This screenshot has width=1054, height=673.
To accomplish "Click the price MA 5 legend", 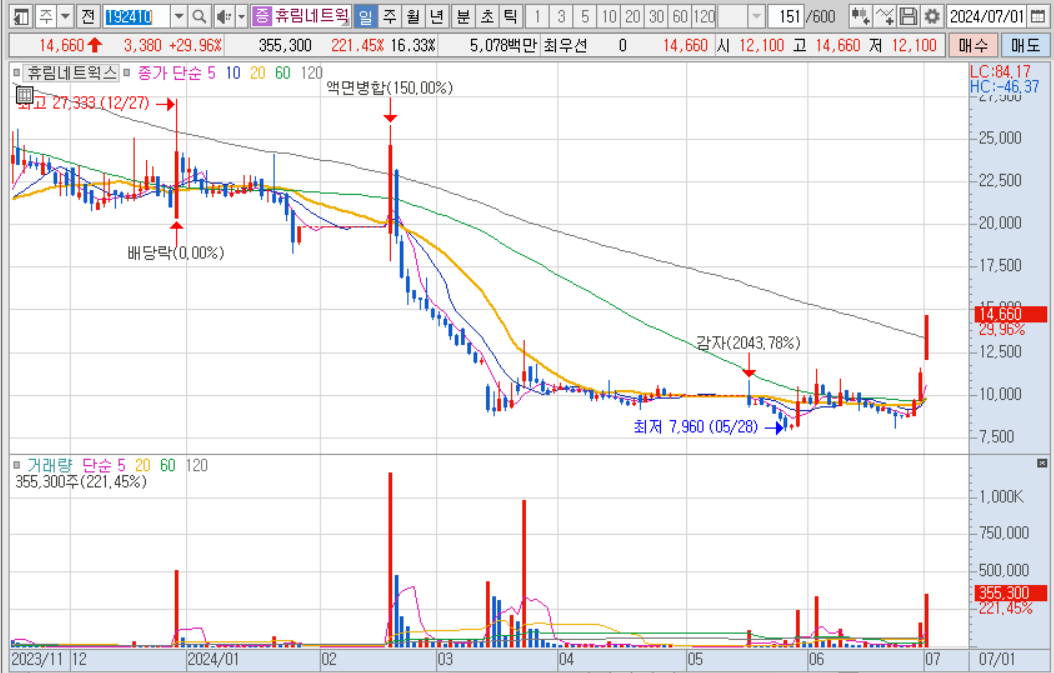I will coord(211,73).
